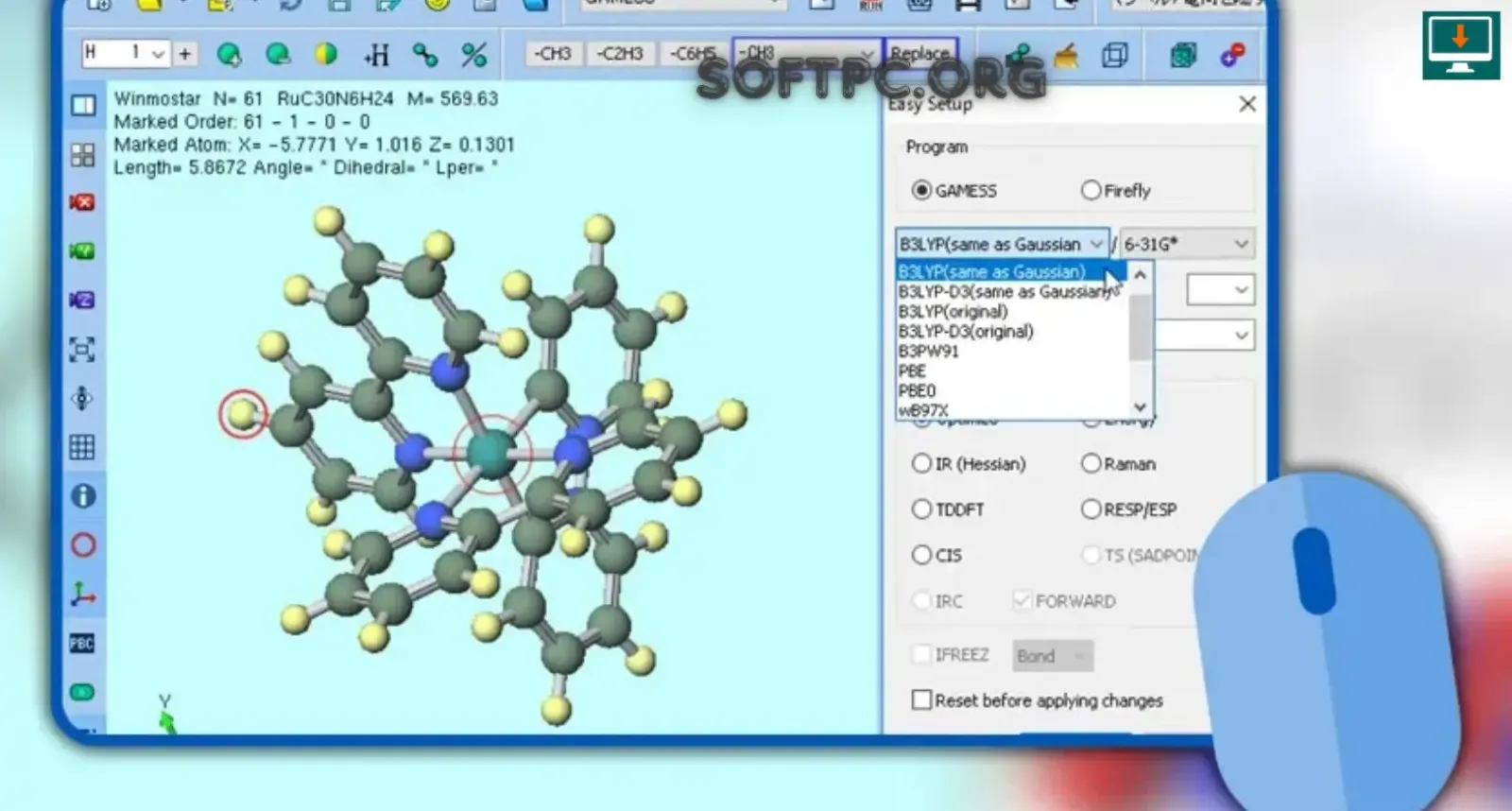Select the Firefly program radio button

click(1091, 190)
